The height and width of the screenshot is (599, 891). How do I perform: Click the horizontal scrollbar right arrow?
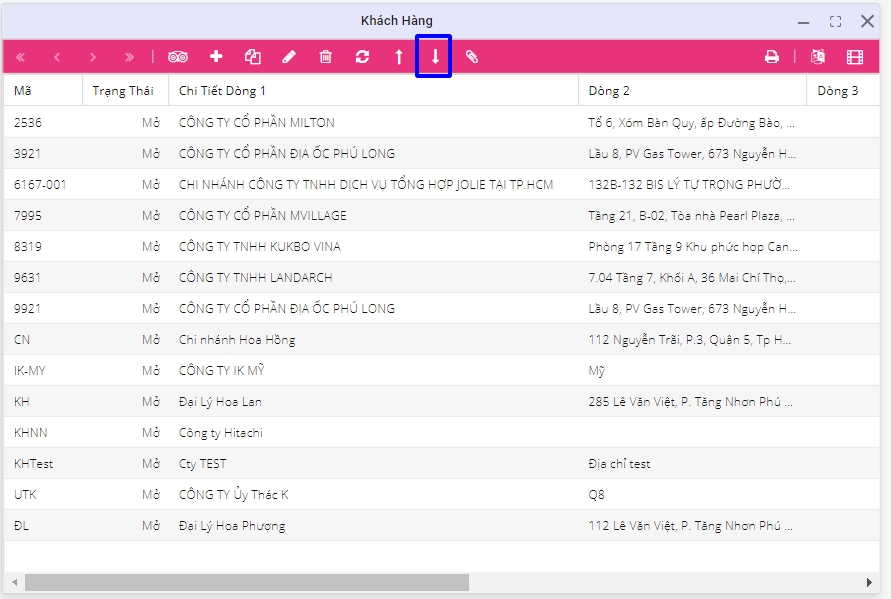pos(869,582)
